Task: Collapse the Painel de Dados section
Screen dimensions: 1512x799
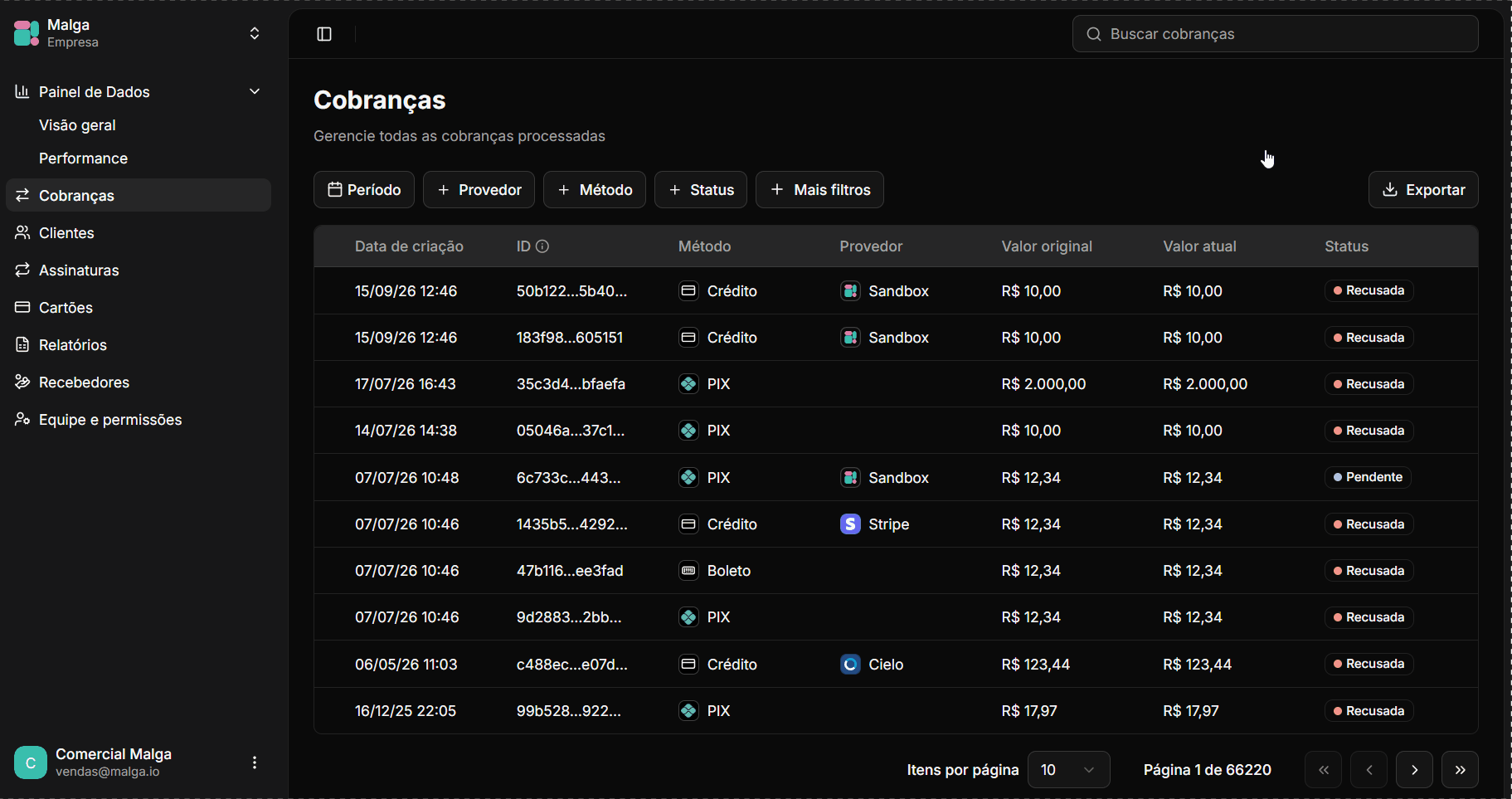Action: click(255, 91)
